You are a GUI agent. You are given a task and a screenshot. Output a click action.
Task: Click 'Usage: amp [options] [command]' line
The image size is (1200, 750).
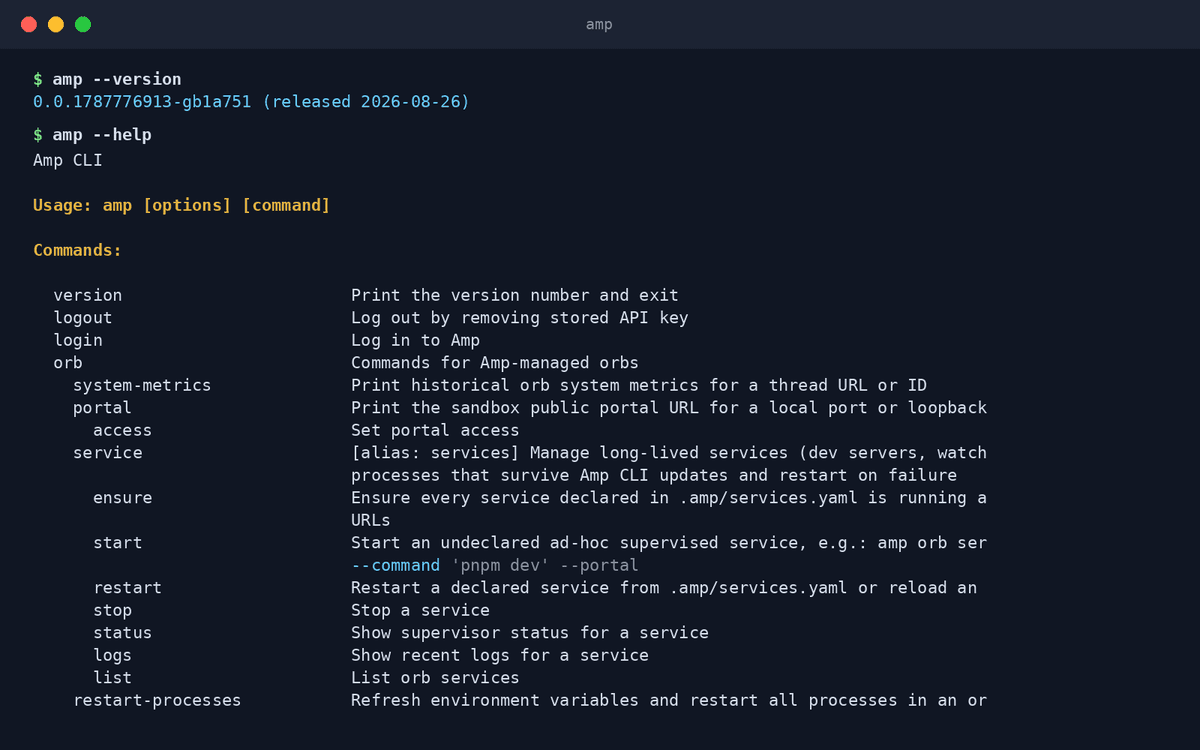(182, 205)
